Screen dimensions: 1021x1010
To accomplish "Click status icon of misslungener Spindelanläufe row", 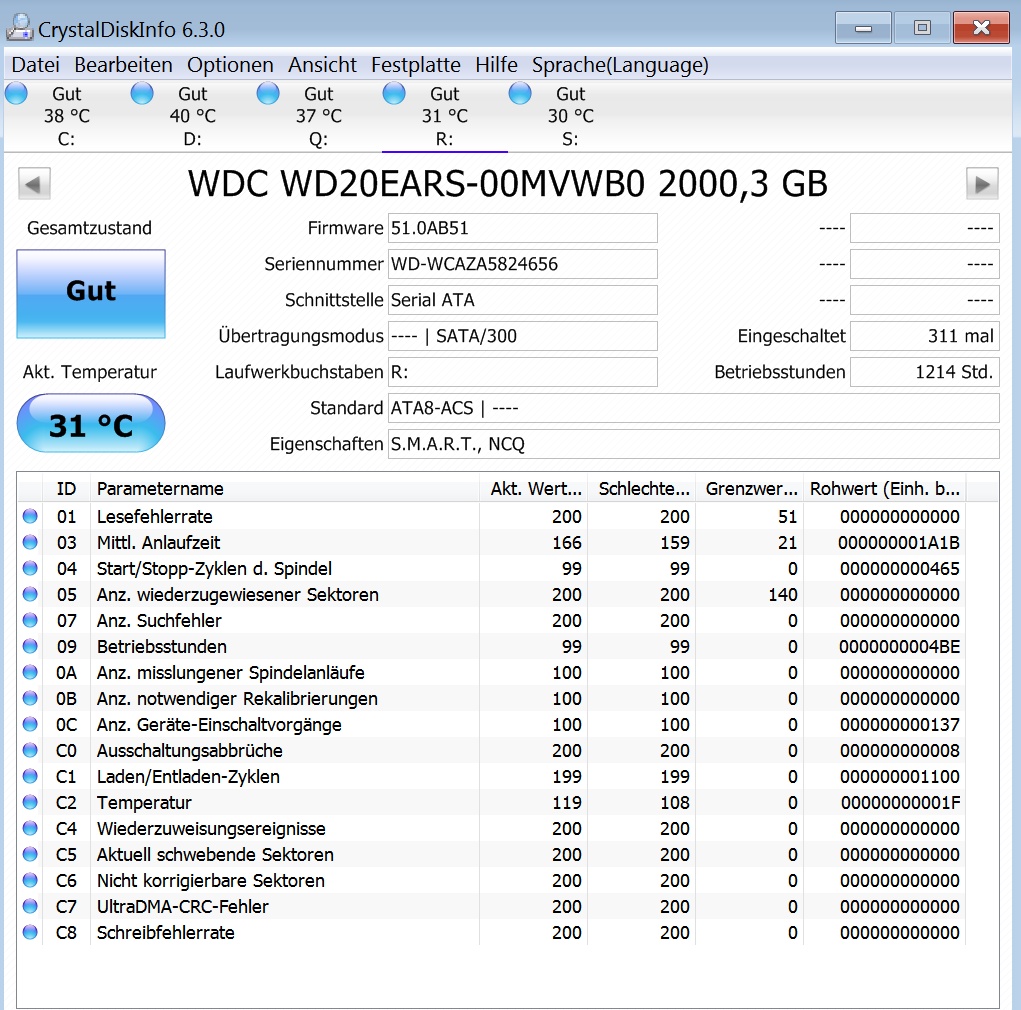I will 30,672.
